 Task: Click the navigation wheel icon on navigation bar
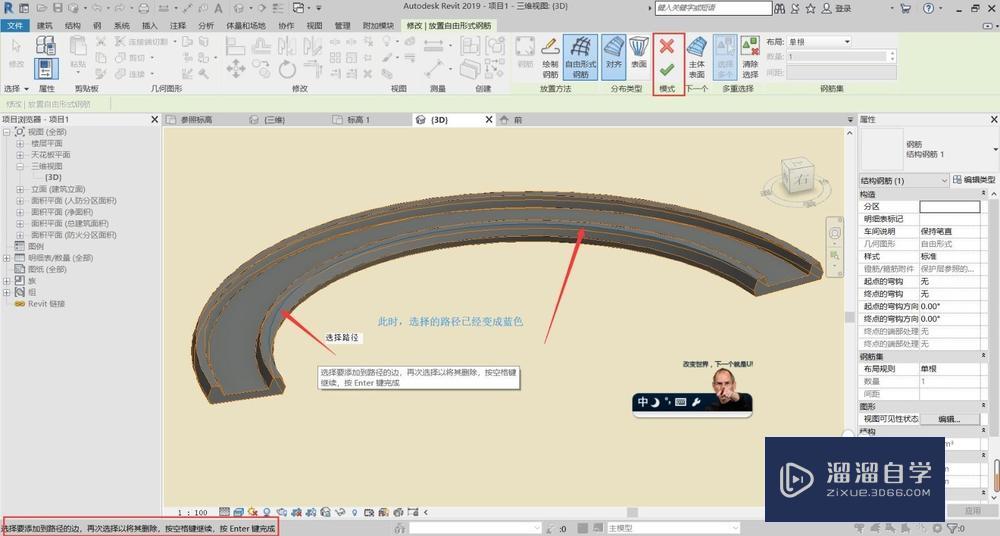835,233
